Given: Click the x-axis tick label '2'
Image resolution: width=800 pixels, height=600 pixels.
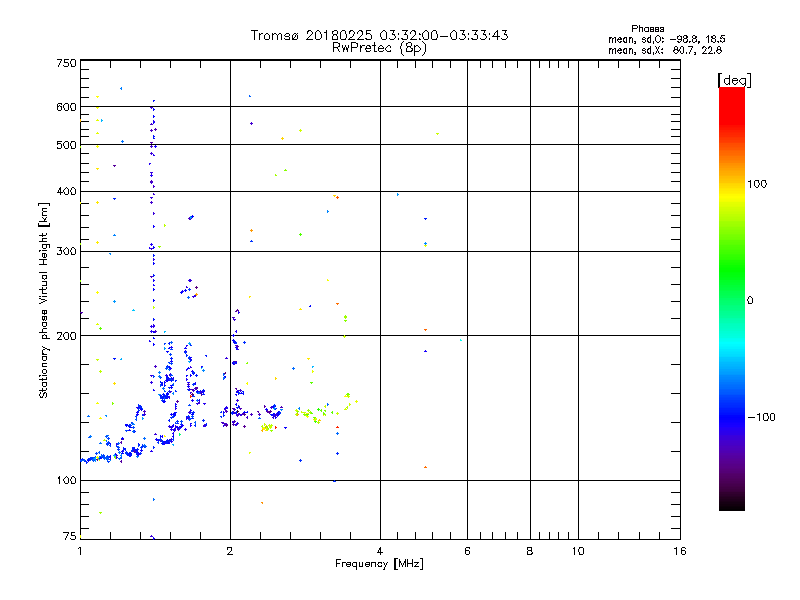Looking at the screenshot, I should click(230, 551).
